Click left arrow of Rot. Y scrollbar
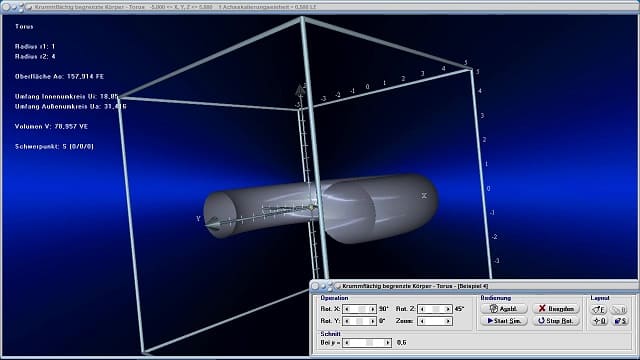The image size is (640, 360). (347, 321)
